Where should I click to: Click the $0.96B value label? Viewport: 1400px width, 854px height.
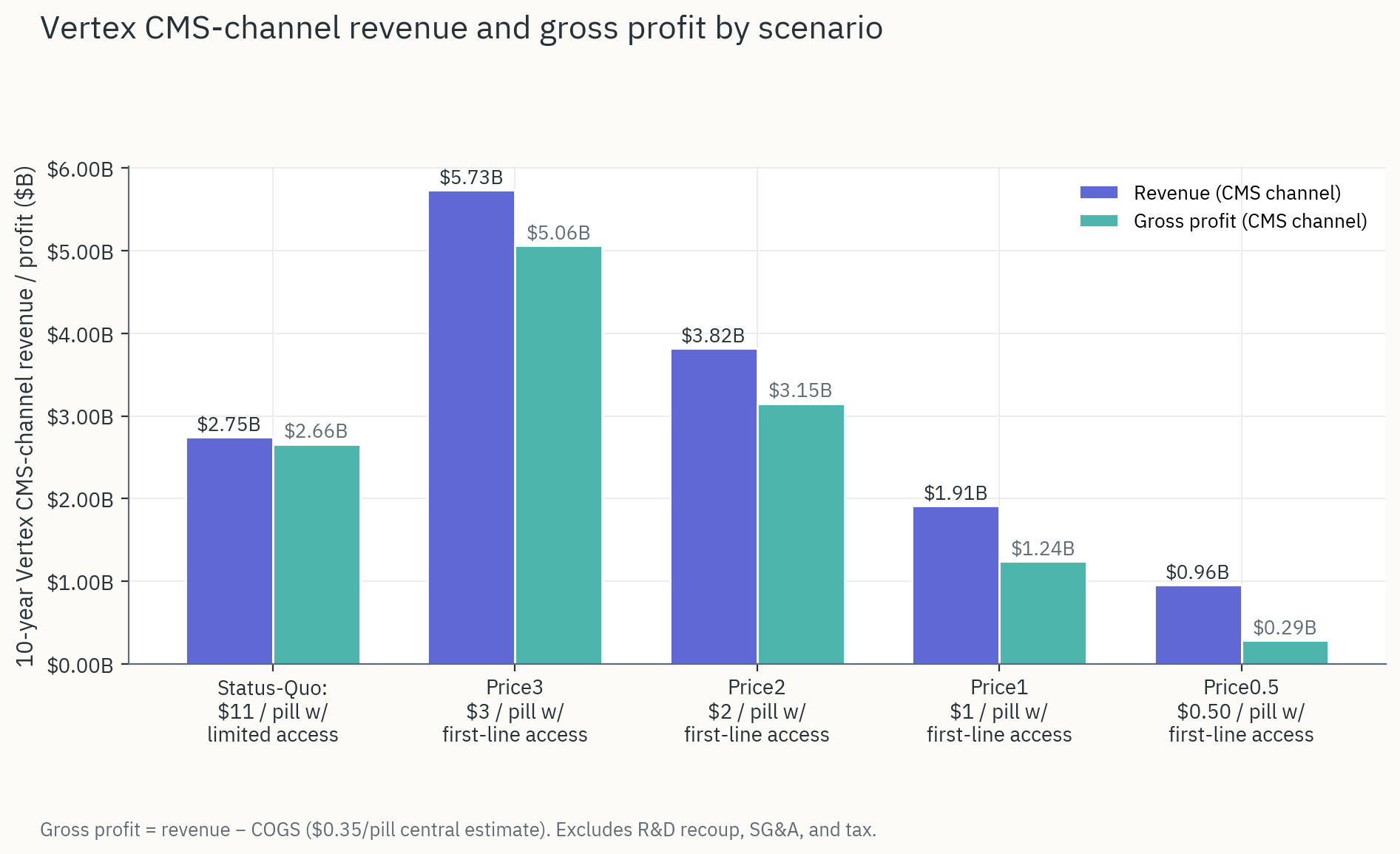(1197, 572)
